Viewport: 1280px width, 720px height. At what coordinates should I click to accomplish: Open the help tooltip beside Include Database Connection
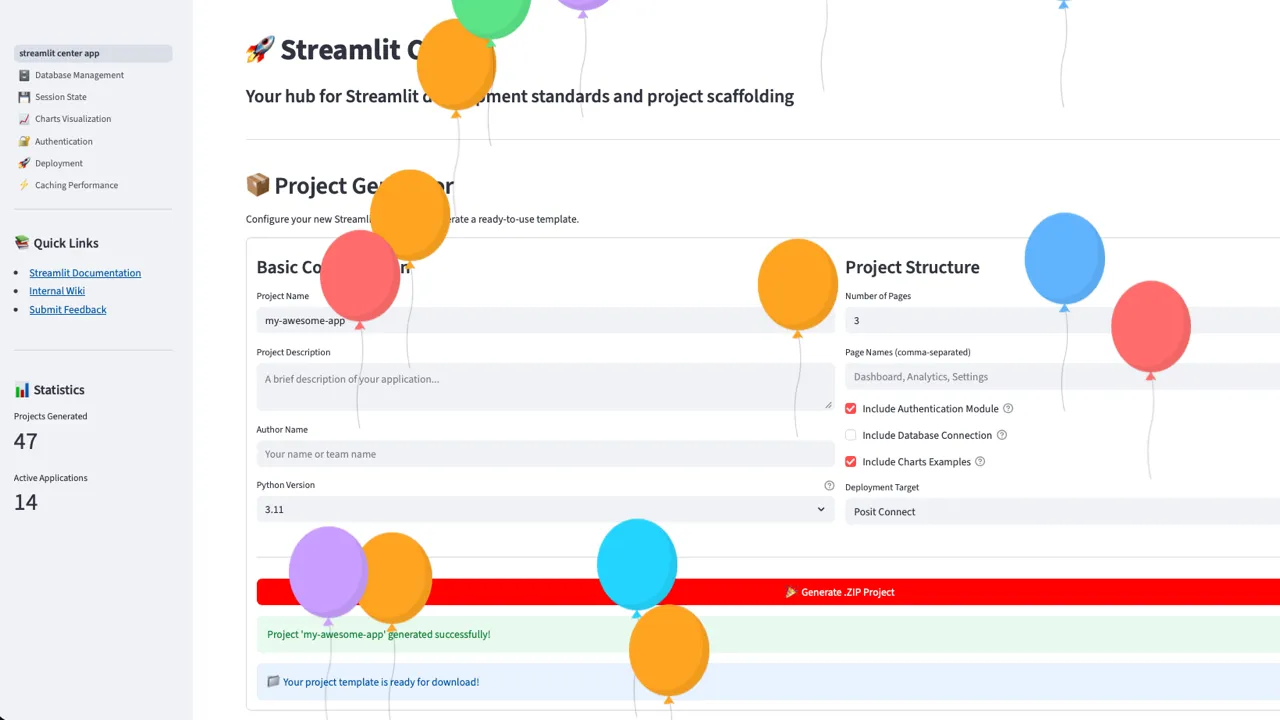[1002, 435]
